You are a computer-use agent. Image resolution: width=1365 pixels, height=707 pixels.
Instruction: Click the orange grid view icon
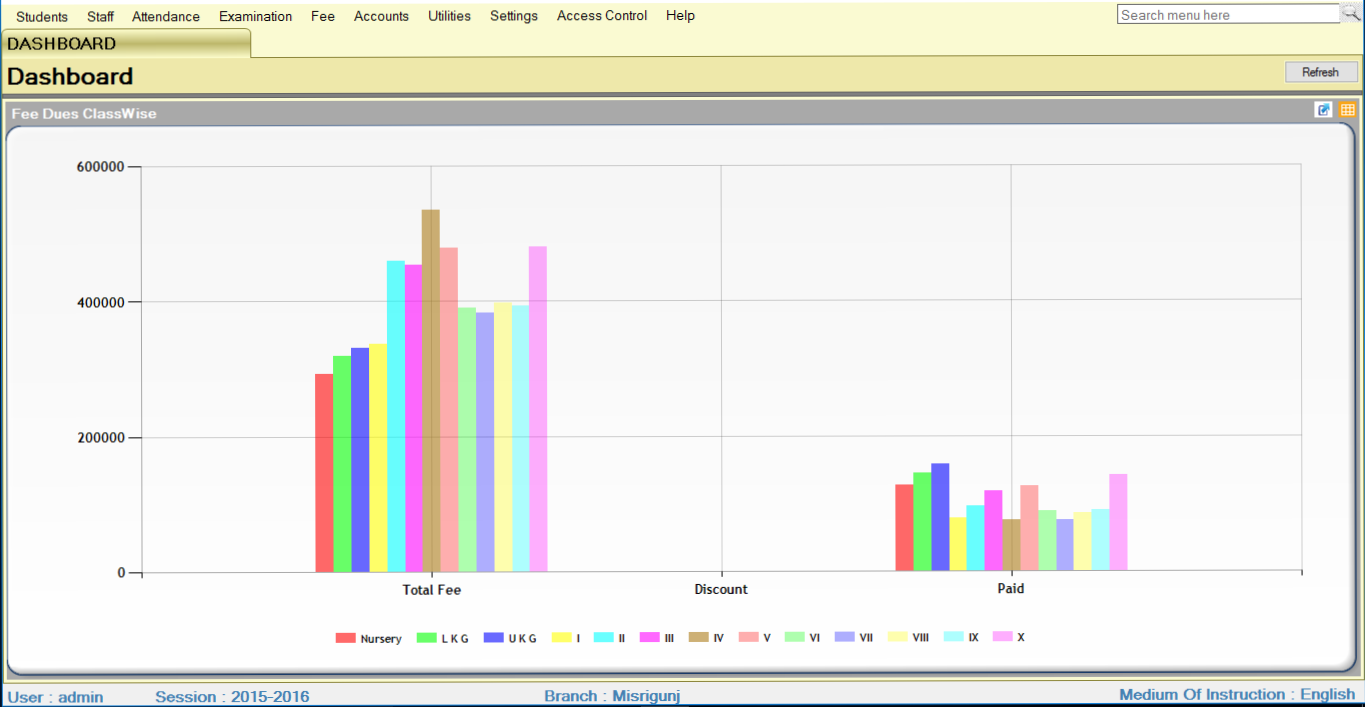coord(1347,110)
